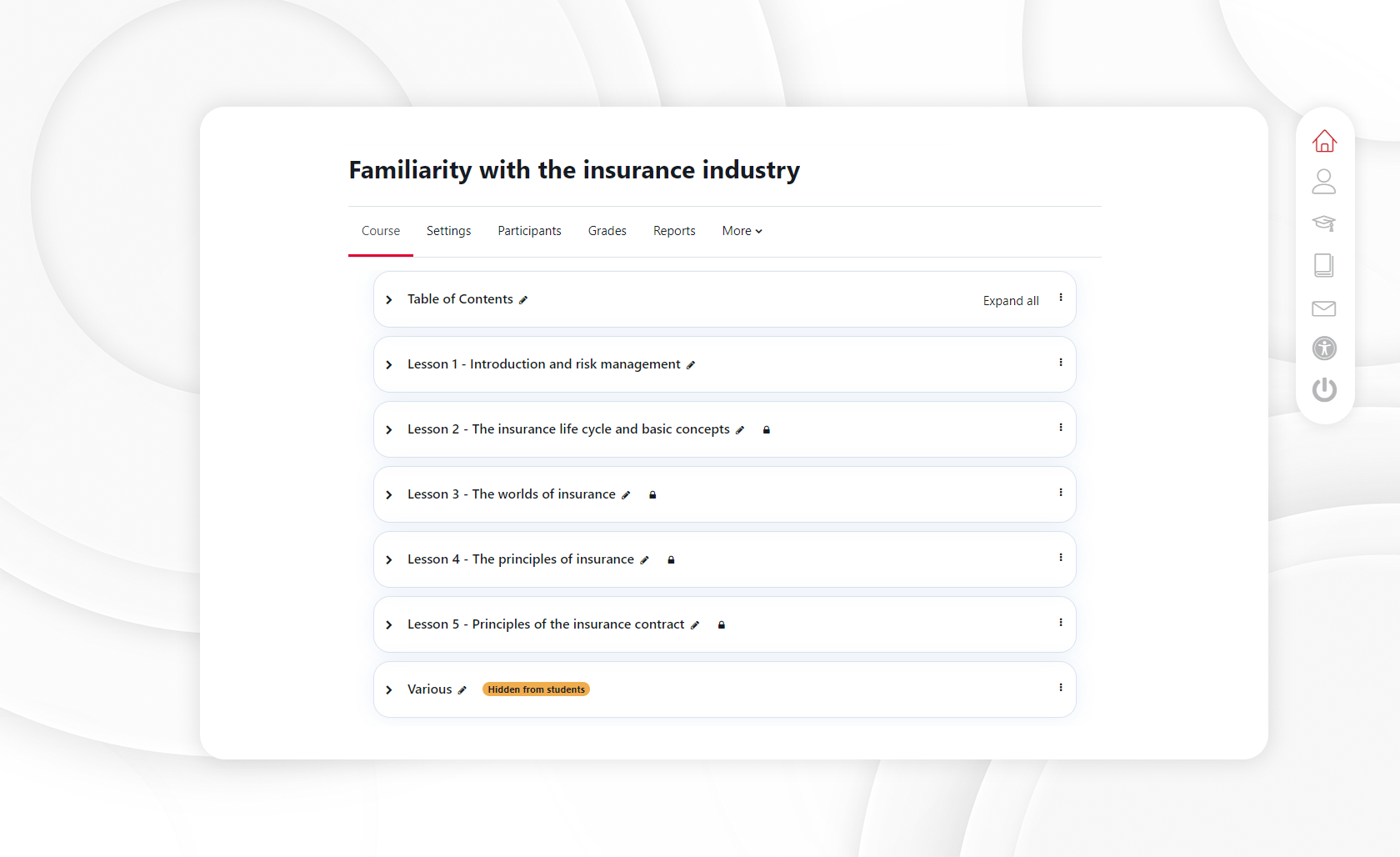This screenshot has width=1400, height=857.
Task: Open the Lesson 1 three-dot actions menu
Action: [x=1061, y=363]
